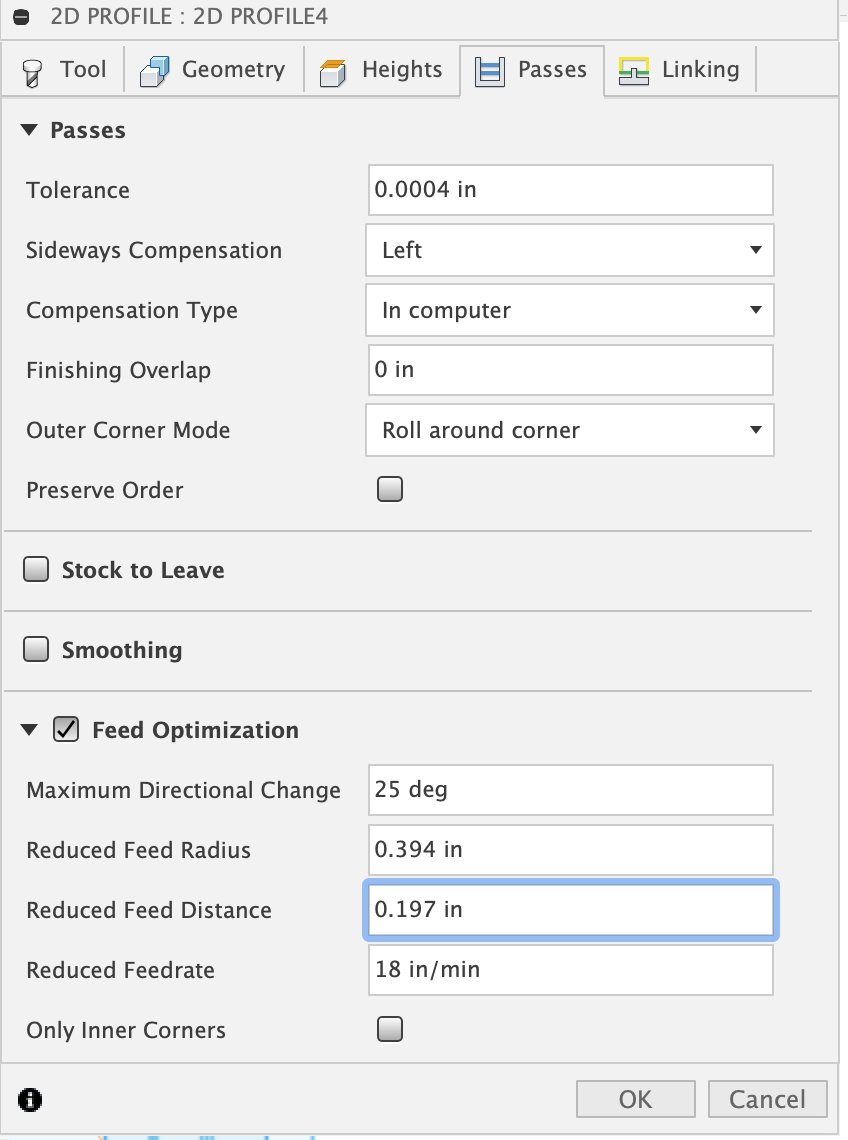Click the Tolerance input field
848x1140 pixels.
click(x=570, y=190)
